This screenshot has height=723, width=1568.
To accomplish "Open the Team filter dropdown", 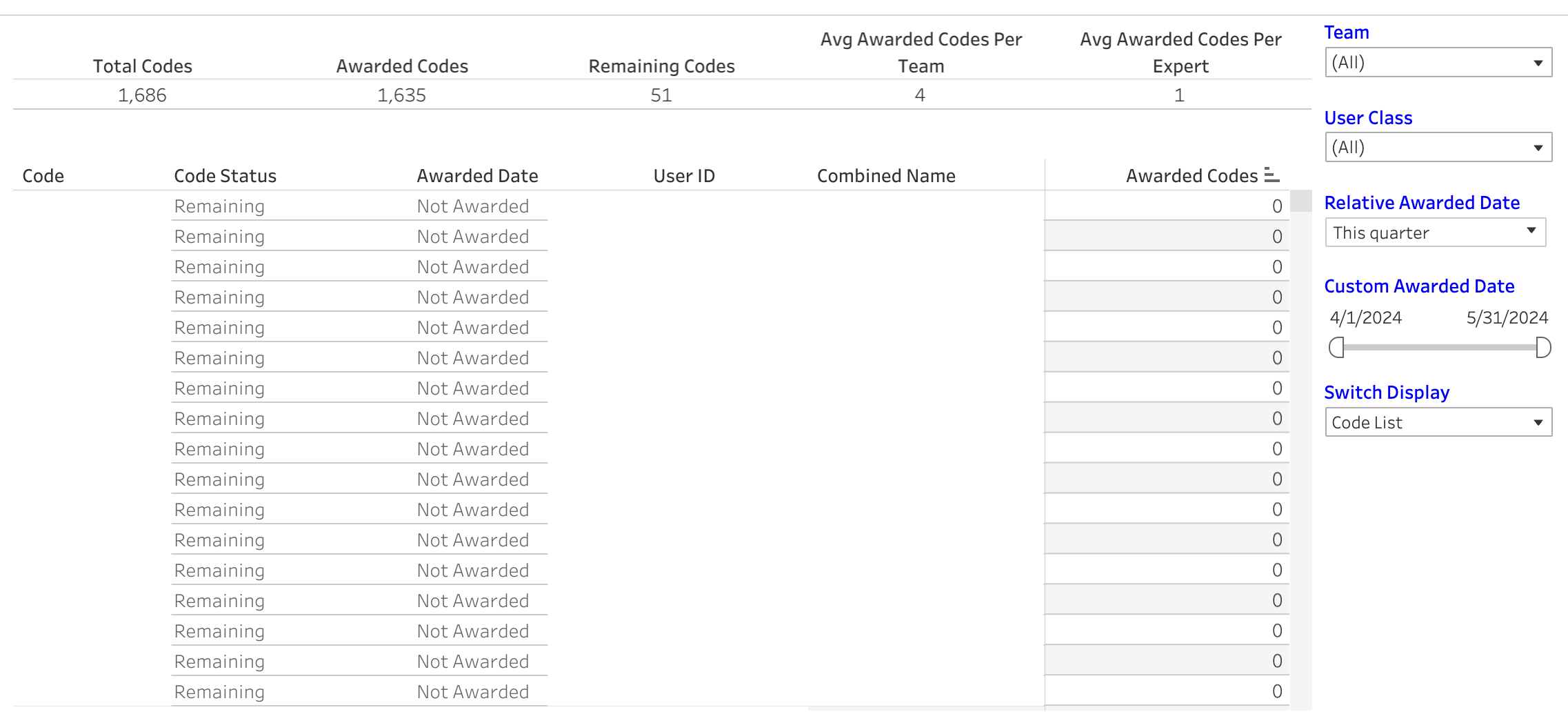I will pos(1438,63).
